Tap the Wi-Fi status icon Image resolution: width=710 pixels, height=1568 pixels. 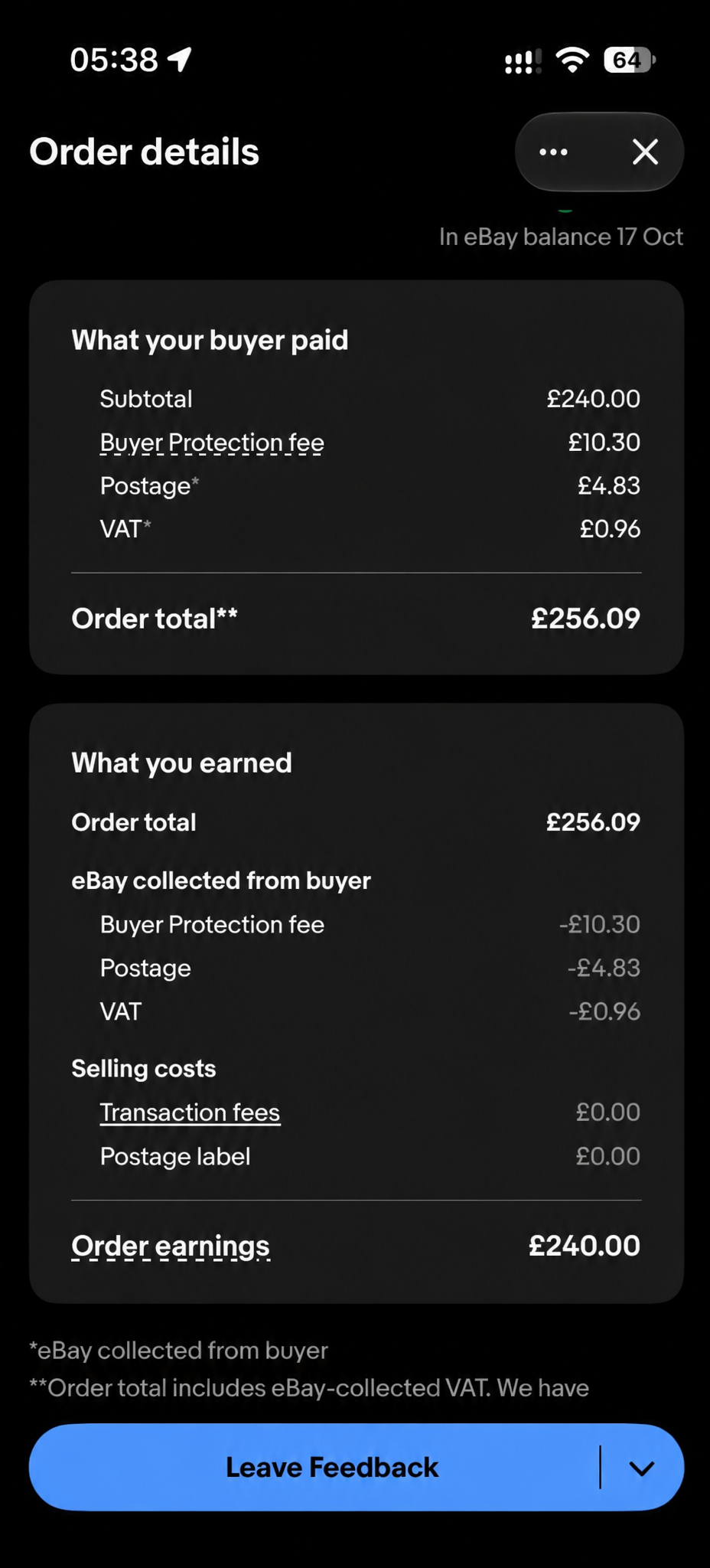(572, 60)
